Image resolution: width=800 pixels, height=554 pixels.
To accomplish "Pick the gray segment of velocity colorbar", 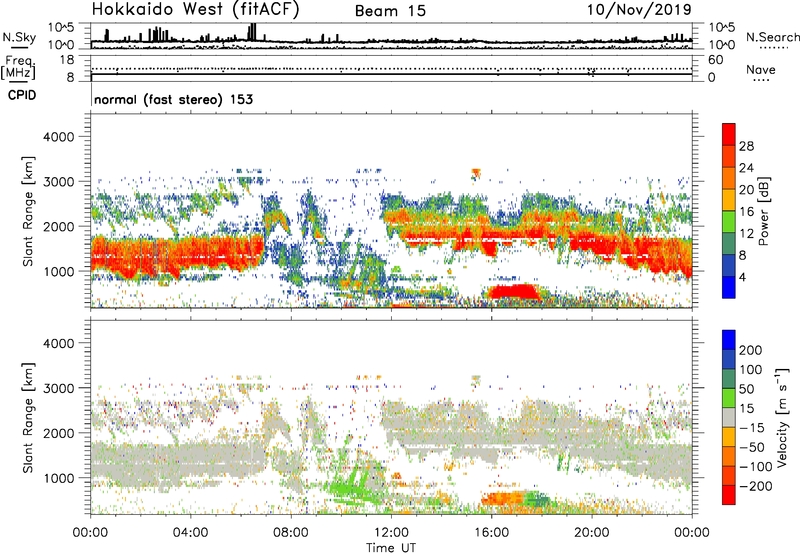I will point(729,417).
